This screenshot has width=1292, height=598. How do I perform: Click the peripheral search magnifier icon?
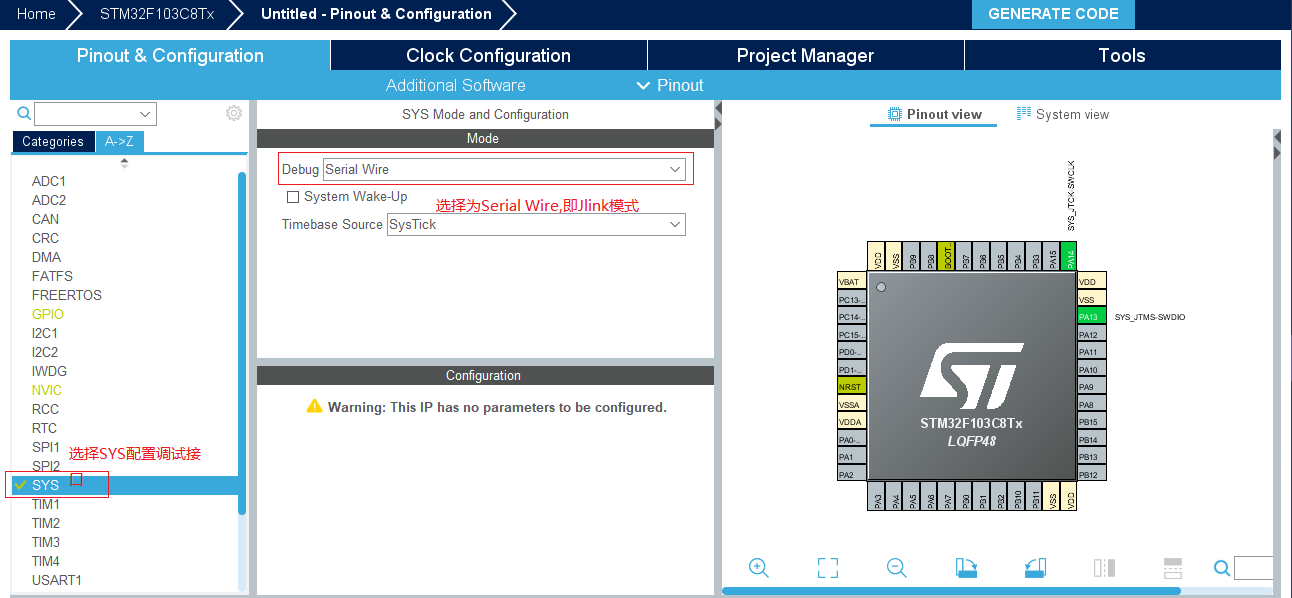(x=24, y=113)
